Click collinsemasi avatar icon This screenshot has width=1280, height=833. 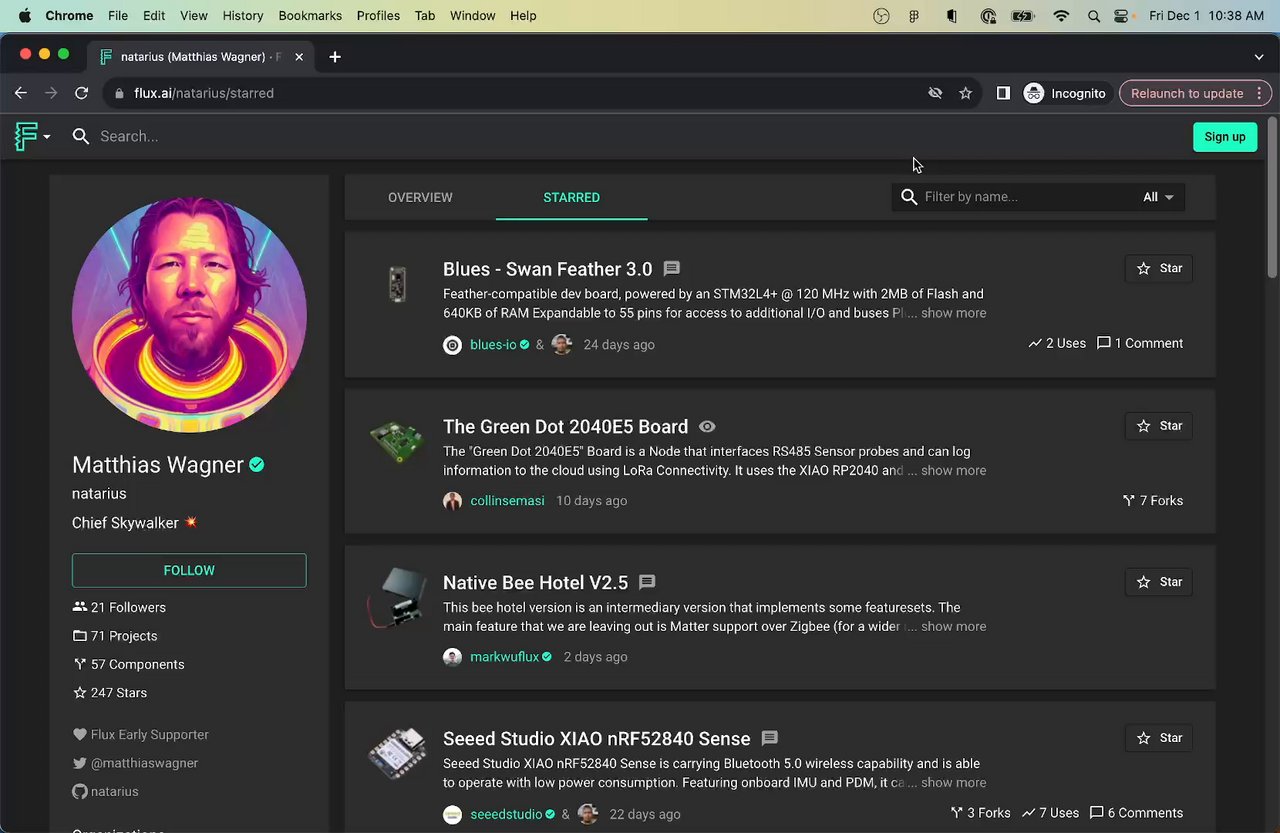click(x=452, y=501)
